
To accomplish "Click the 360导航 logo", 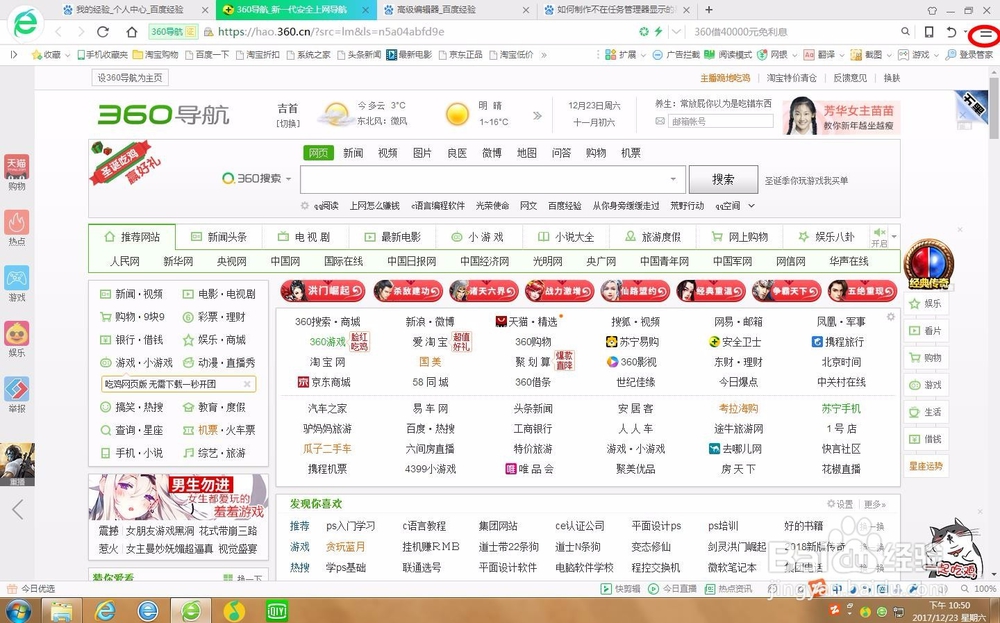I will 163,115.
